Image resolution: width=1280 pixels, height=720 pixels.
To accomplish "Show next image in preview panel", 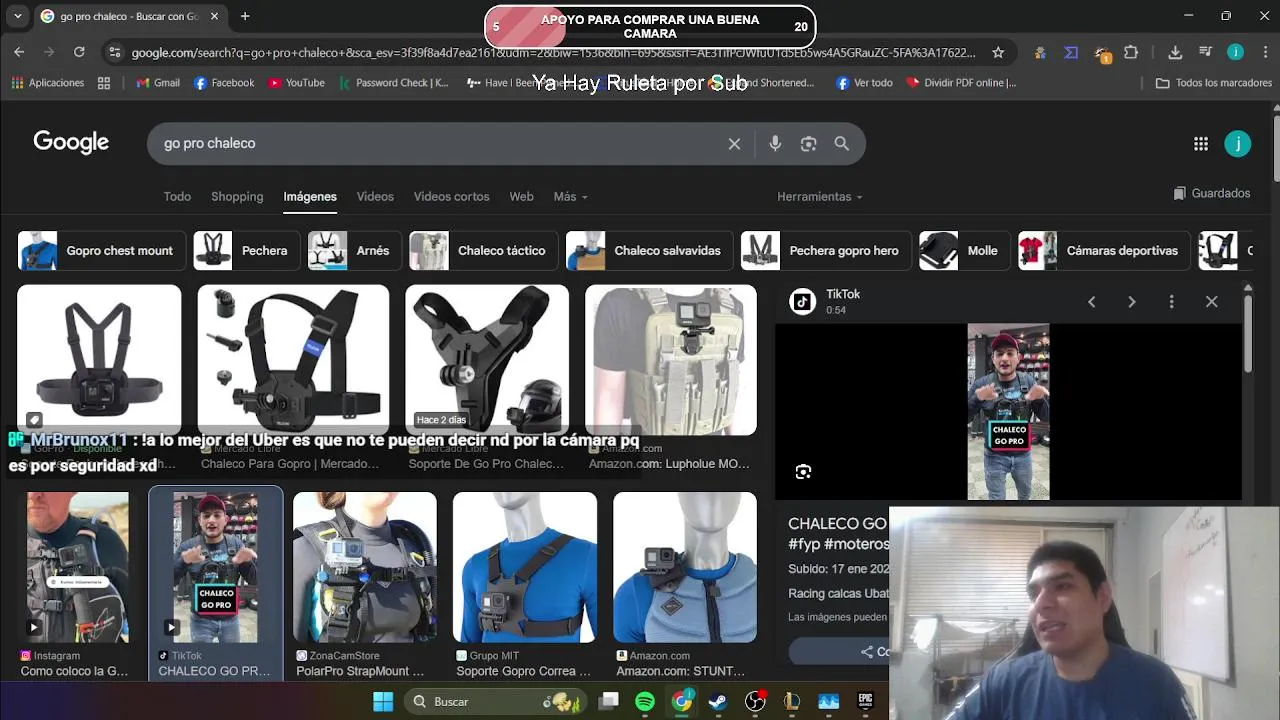I will (x=1132, y=302).
